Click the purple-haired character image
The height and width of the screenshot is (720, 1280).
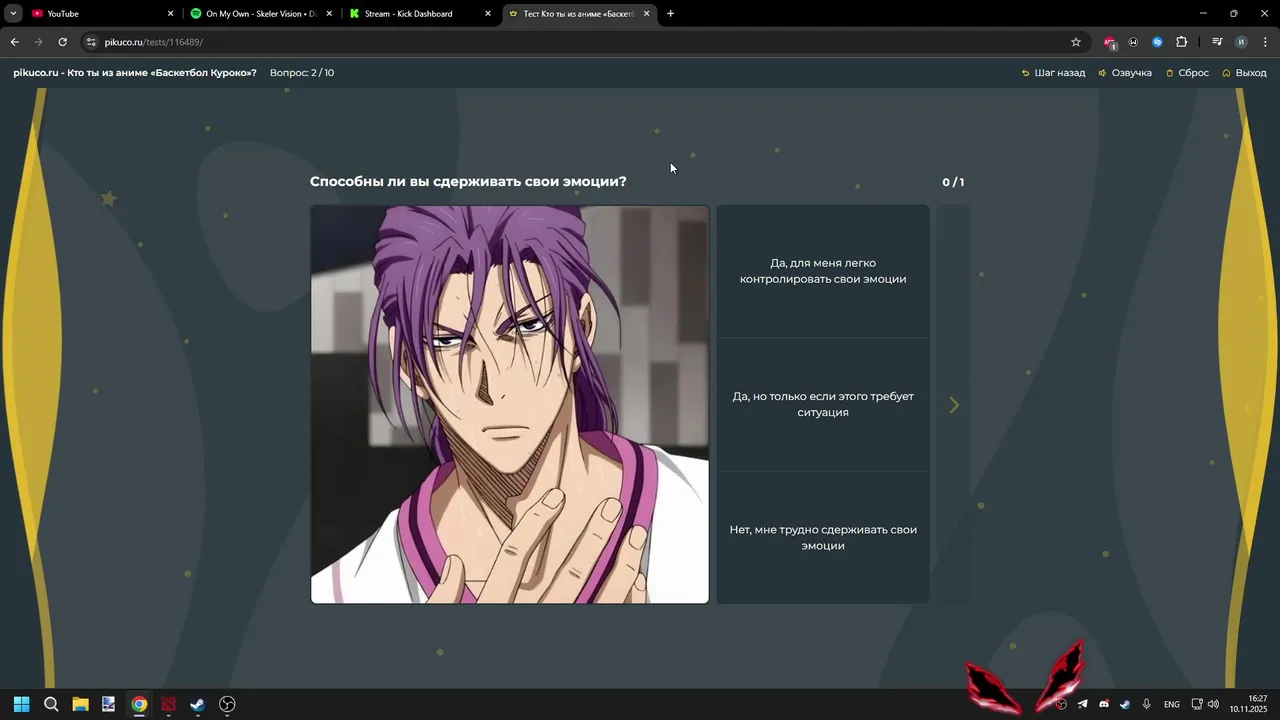coord(510,405)
